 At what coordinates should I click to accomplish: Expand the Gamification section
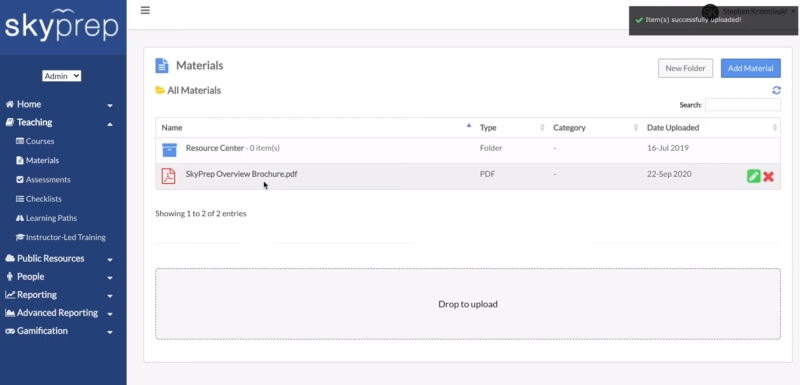coord(59,331)
